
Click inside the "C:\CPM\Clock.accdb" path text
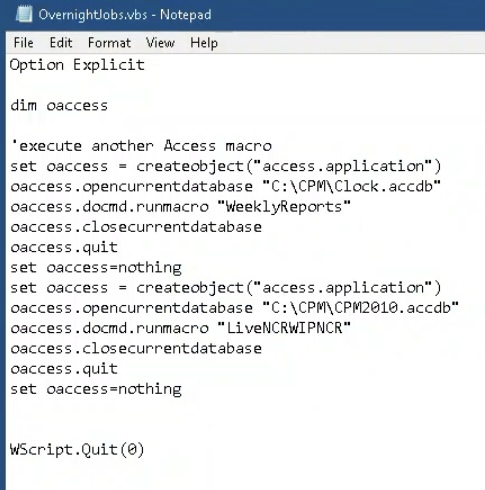pos(352,186)
